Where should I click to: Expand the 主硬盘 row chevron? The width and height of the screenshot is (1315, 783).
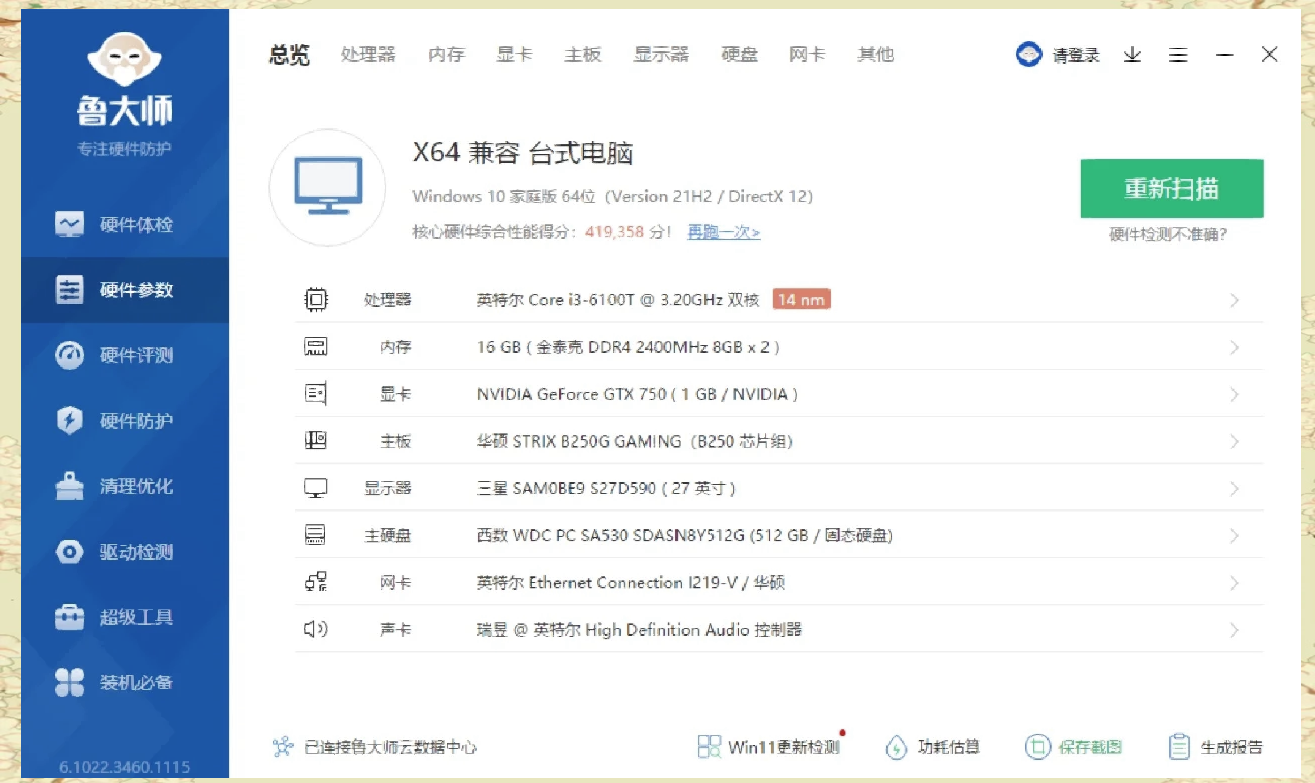pyautogui.click(x=1235, y=535)
